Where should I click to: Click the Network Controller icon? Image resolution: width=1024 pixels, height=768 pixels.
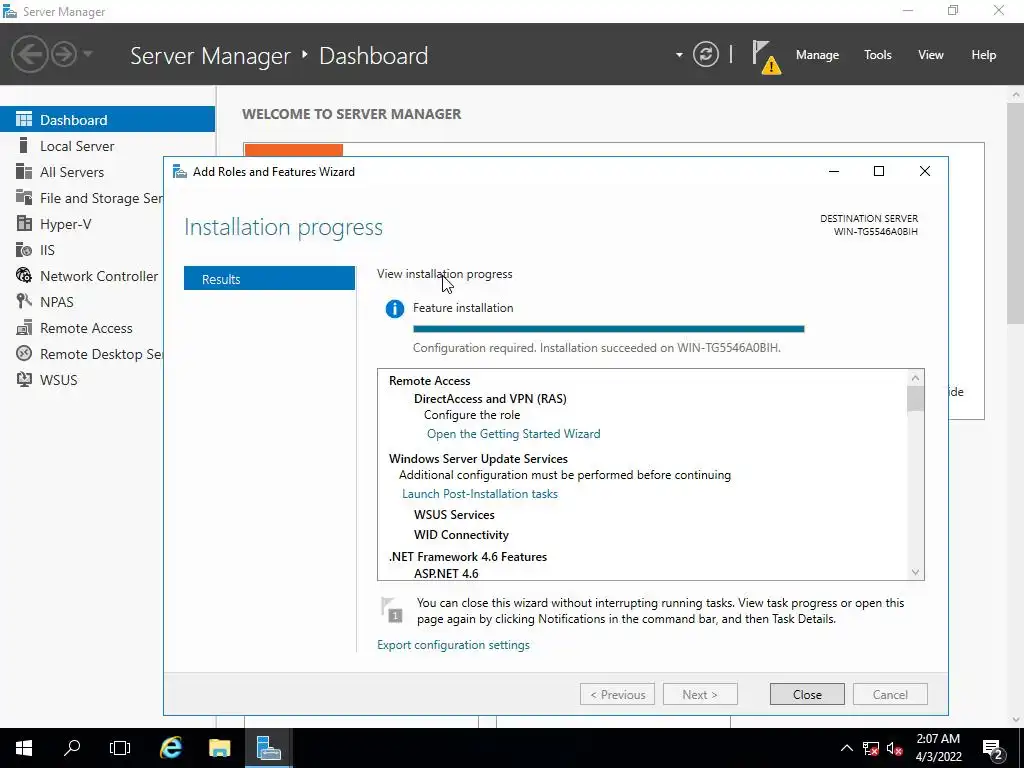[24, 276]
